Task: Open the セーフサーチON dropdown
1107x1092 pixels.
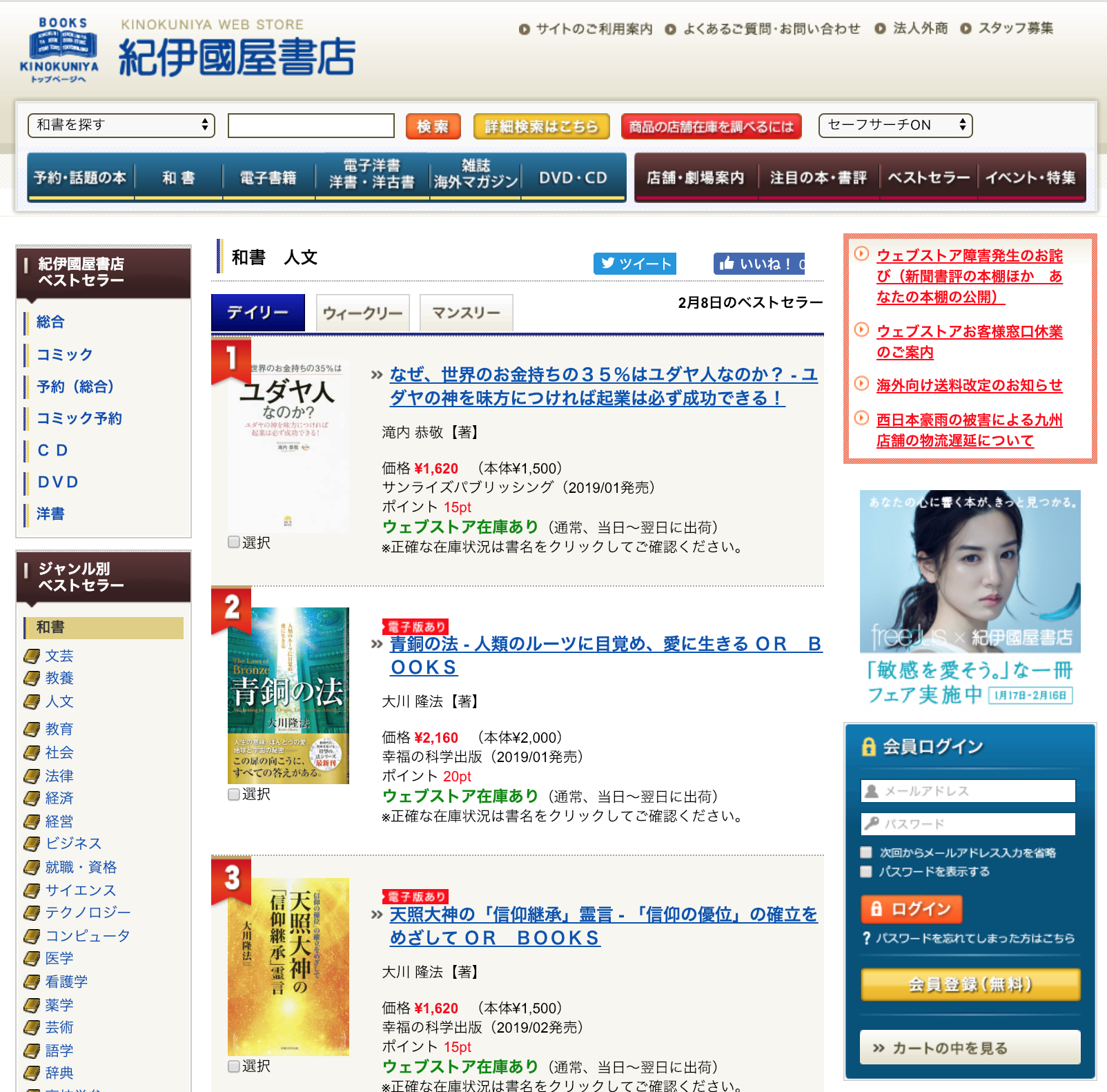Action: [x=895, y=125]
